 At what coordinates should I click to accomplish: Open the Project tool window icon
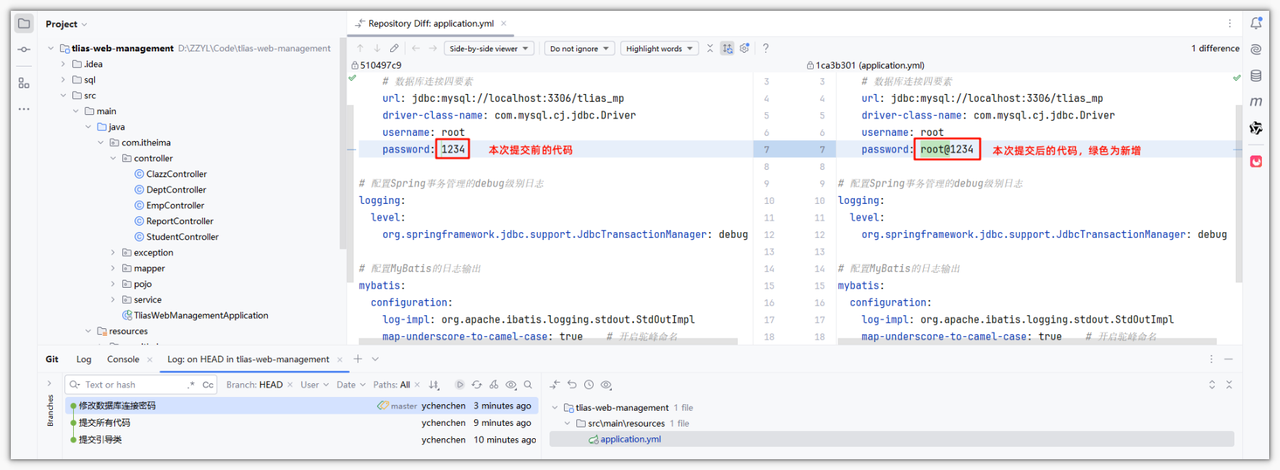pyautogui.click(x=24, y=24)
